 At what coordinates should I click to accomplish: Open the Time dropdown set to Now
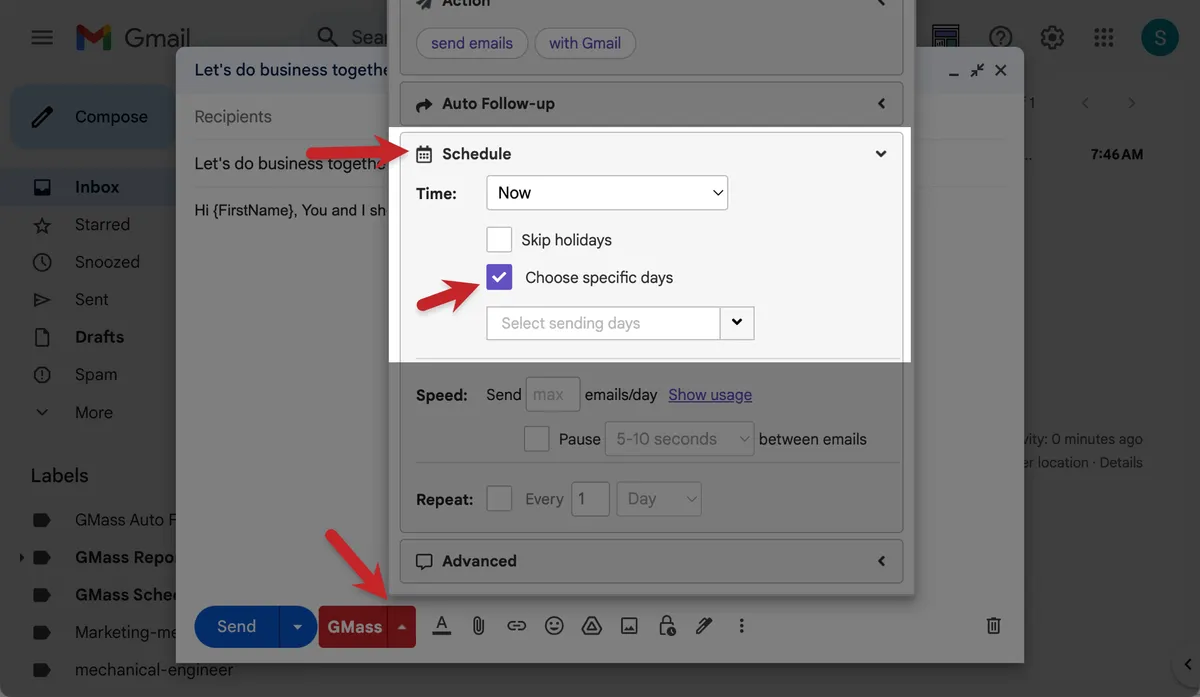tap(607, 193)
